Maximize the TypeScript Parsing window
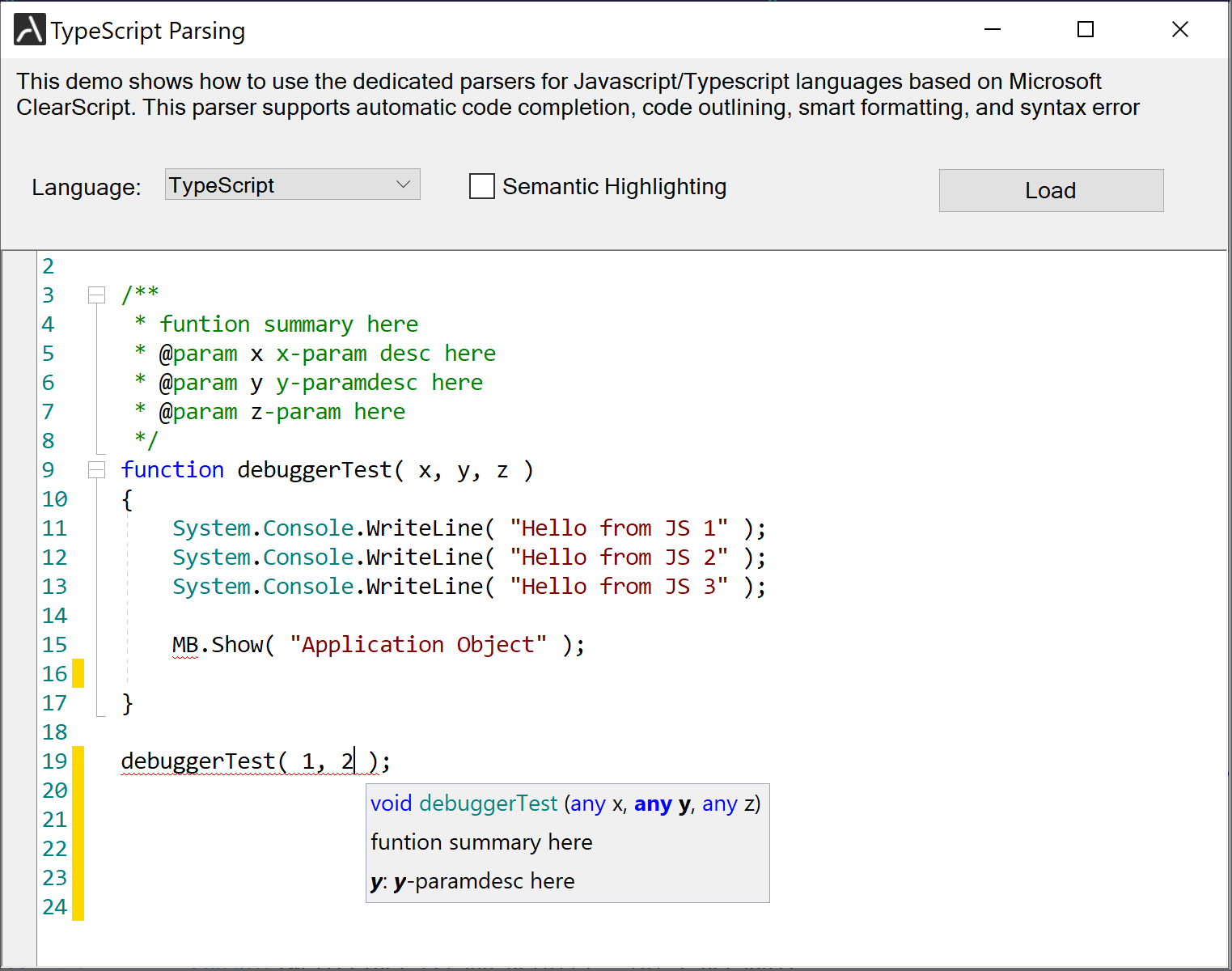The image size is (1232, 971). coord(1086,30)
